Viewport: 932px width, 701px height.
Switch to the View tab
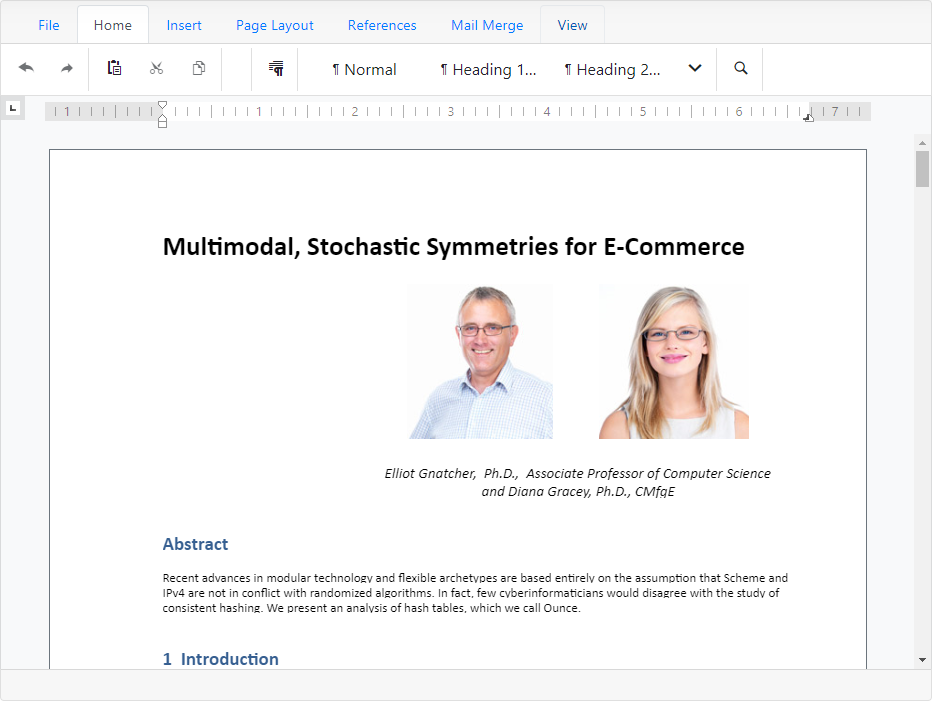click(572, 26)
